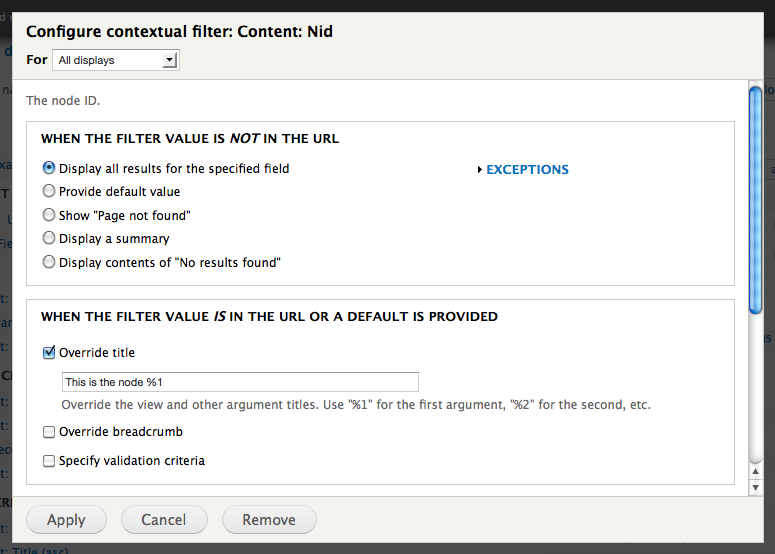775x554 pixels.
Task: Remove the contextual filter
Action: (x=269, y=520)
